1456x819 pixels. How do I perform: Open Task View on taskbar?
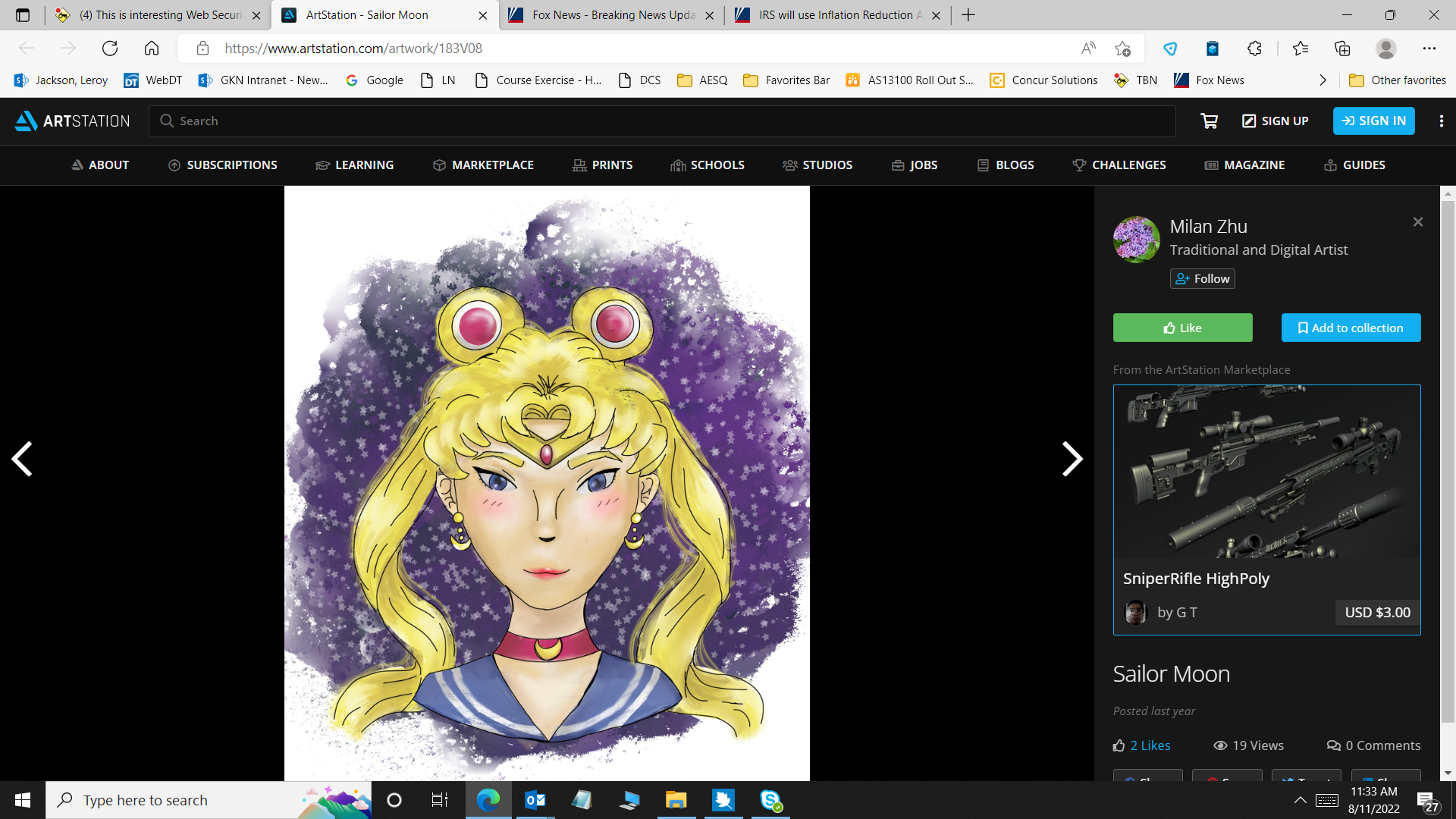pos(440,800)
